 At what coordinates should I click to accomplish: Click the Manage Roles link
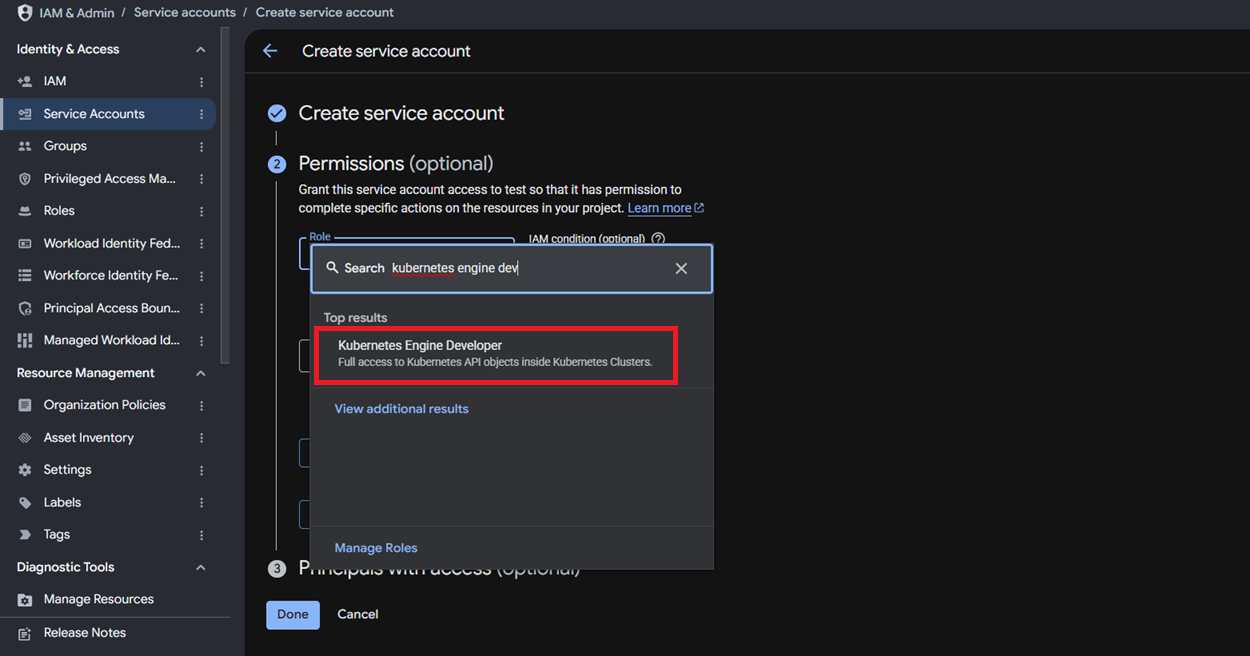click(376, 548)
